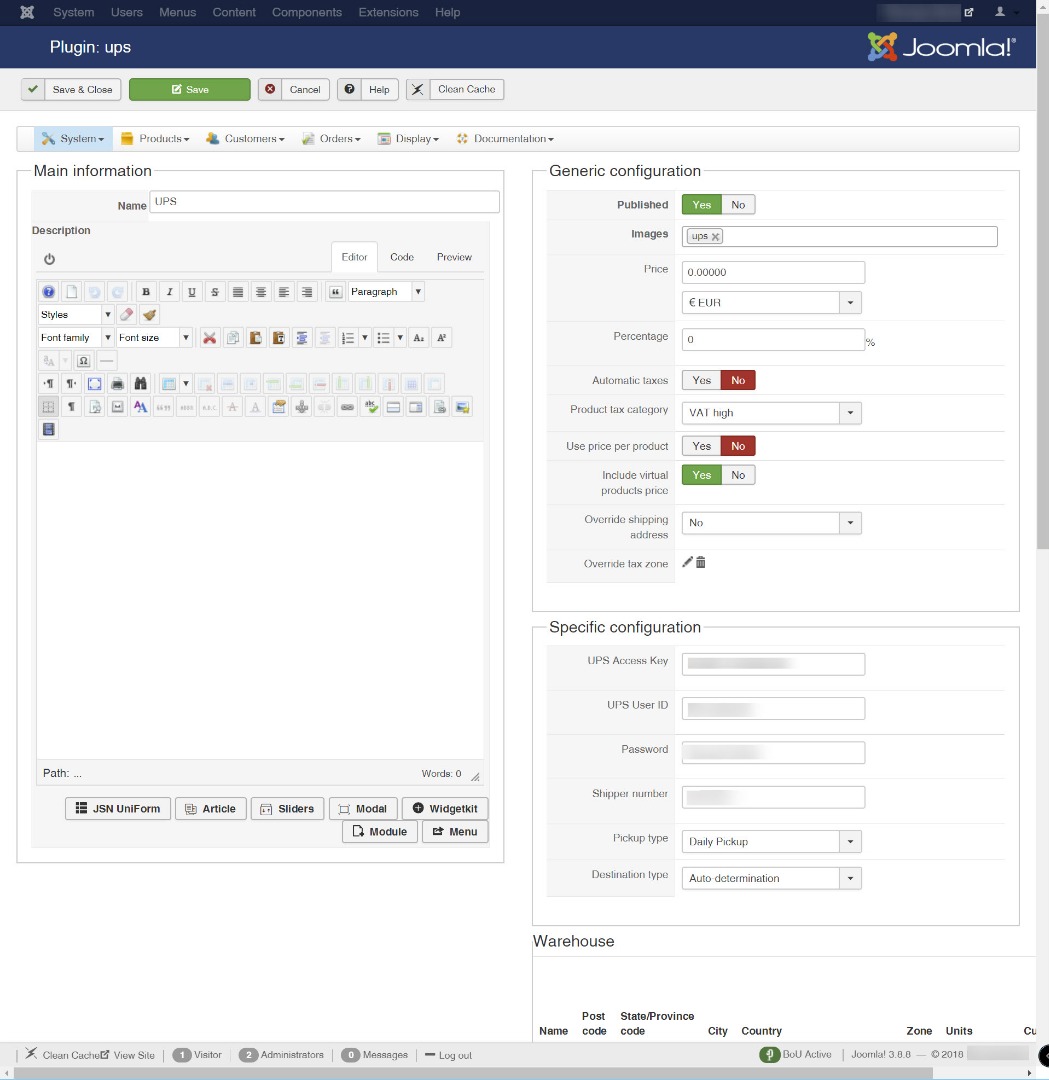The height and width of the screenshot is (1080, 1049).
Task: Click the Copy icon in editor
Action: tap(233, 338)
